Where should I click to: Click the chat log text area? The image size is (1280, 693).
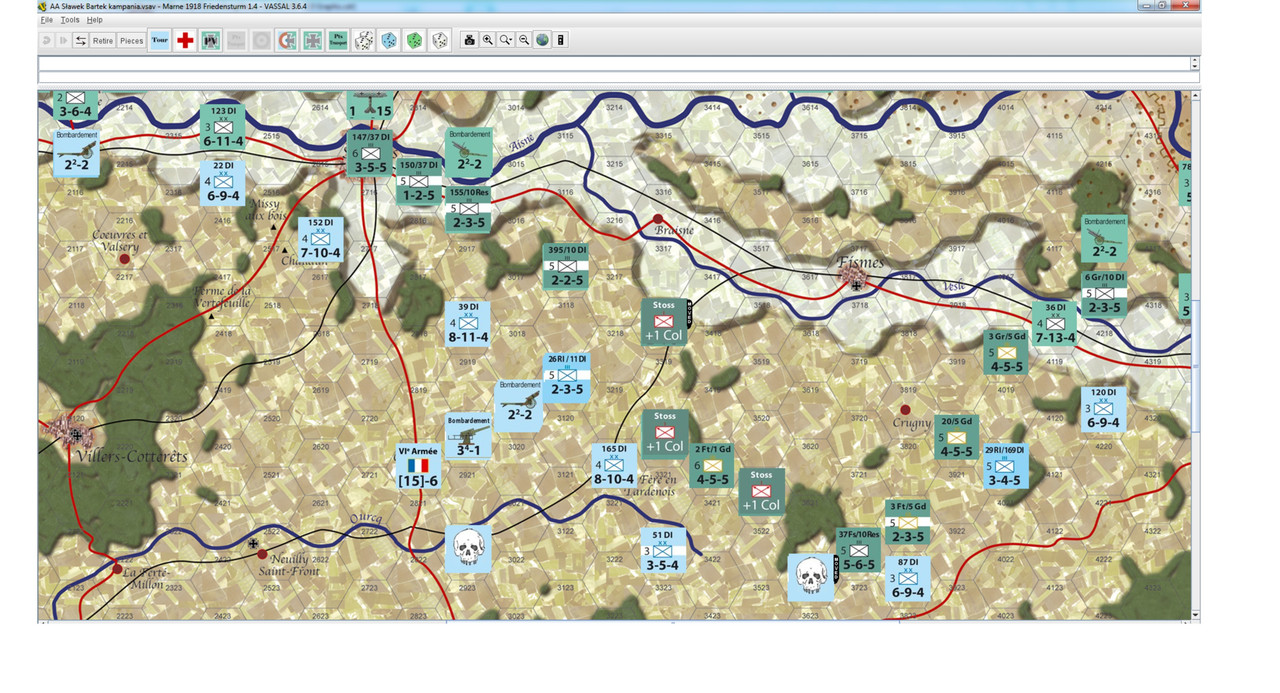click(x=614, y=63)
